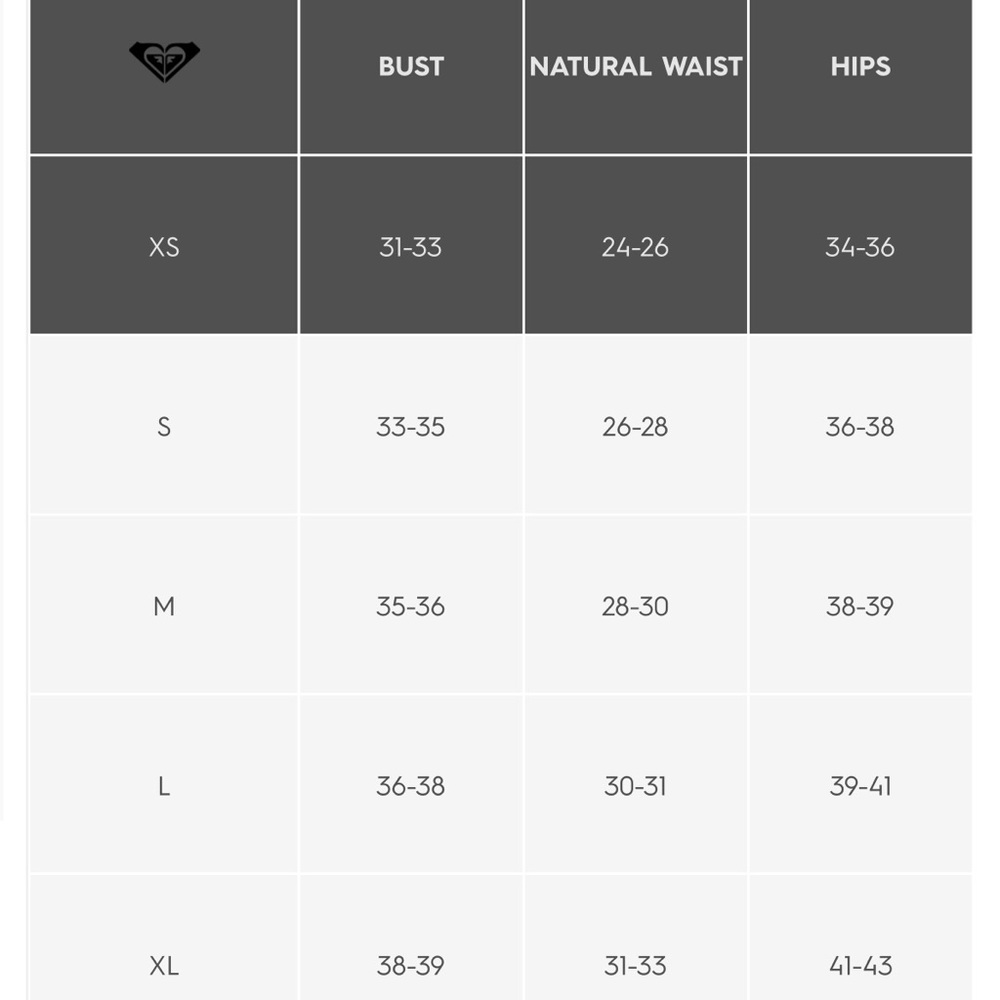Viewport: 1000px width, 1000px height.
Task: Select the BUST column header
Action: tap(411, 66)
